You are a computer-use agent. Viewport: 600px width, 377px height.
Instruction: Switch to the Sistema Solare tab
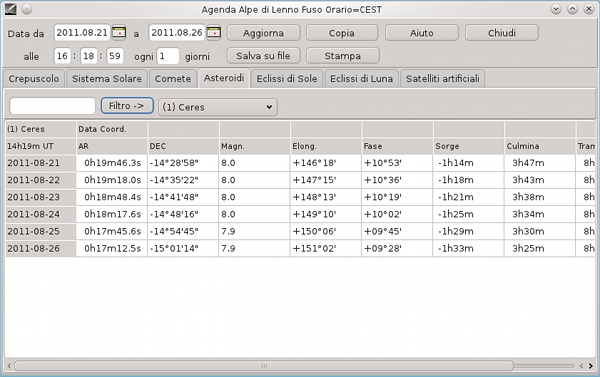107,78
